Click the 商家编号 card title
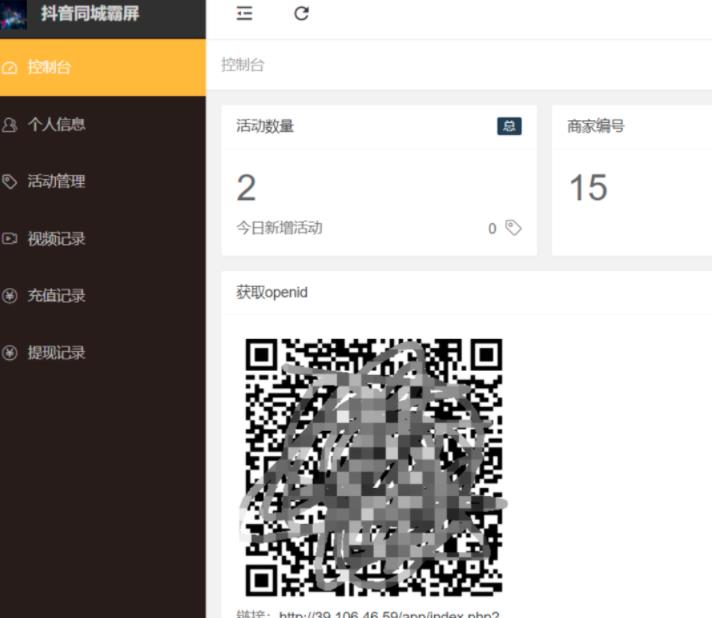Viewport: 712px width, 618px height. (596, 126)
